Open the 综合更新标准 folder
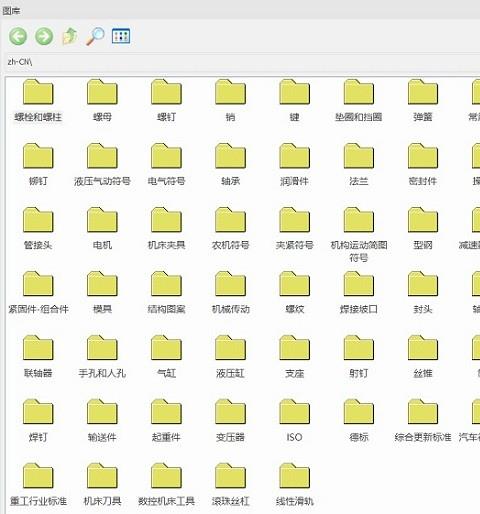This screenshot has height=514, width=480. 423,420
